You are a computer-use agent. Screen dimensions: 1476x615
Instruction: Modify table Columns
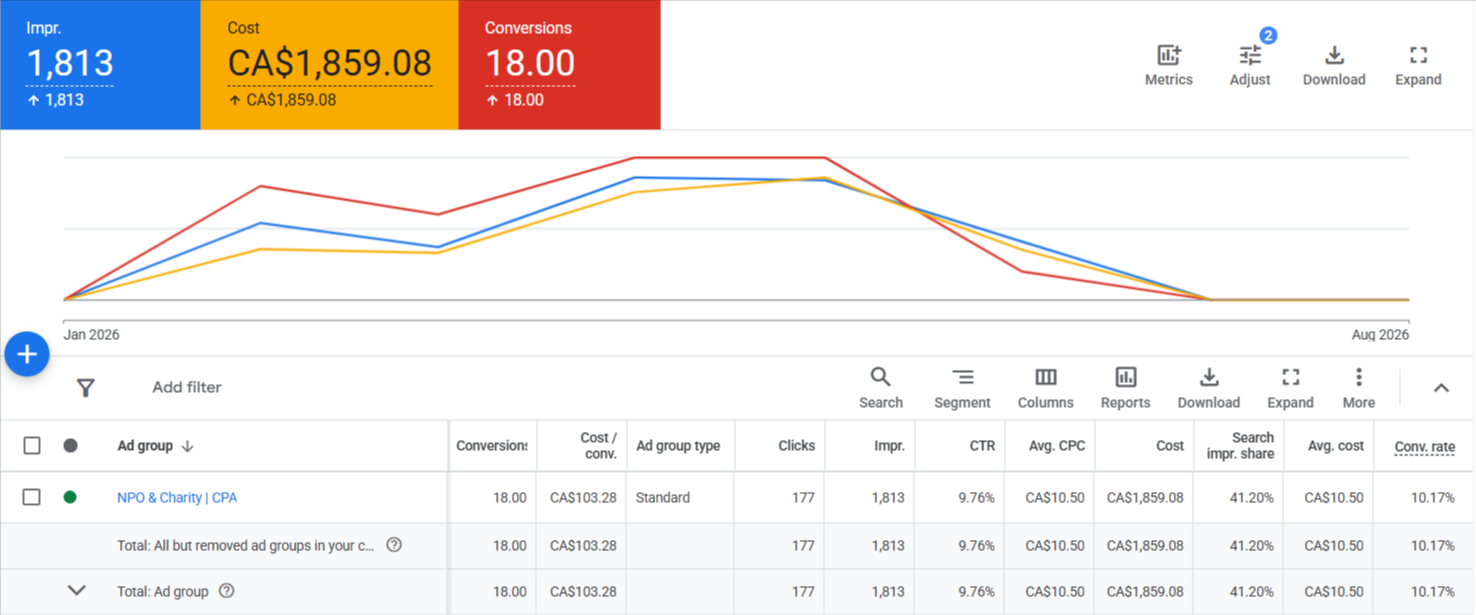[x=1045, y=388]
